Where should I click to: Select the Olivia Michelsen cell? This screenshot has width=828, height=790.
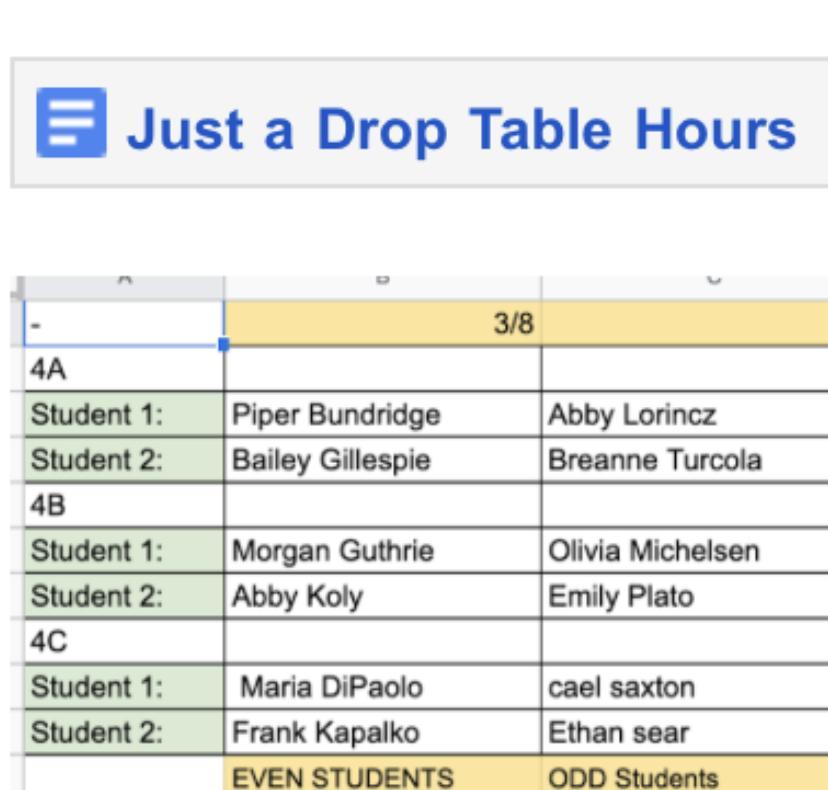tap(684, 550)
